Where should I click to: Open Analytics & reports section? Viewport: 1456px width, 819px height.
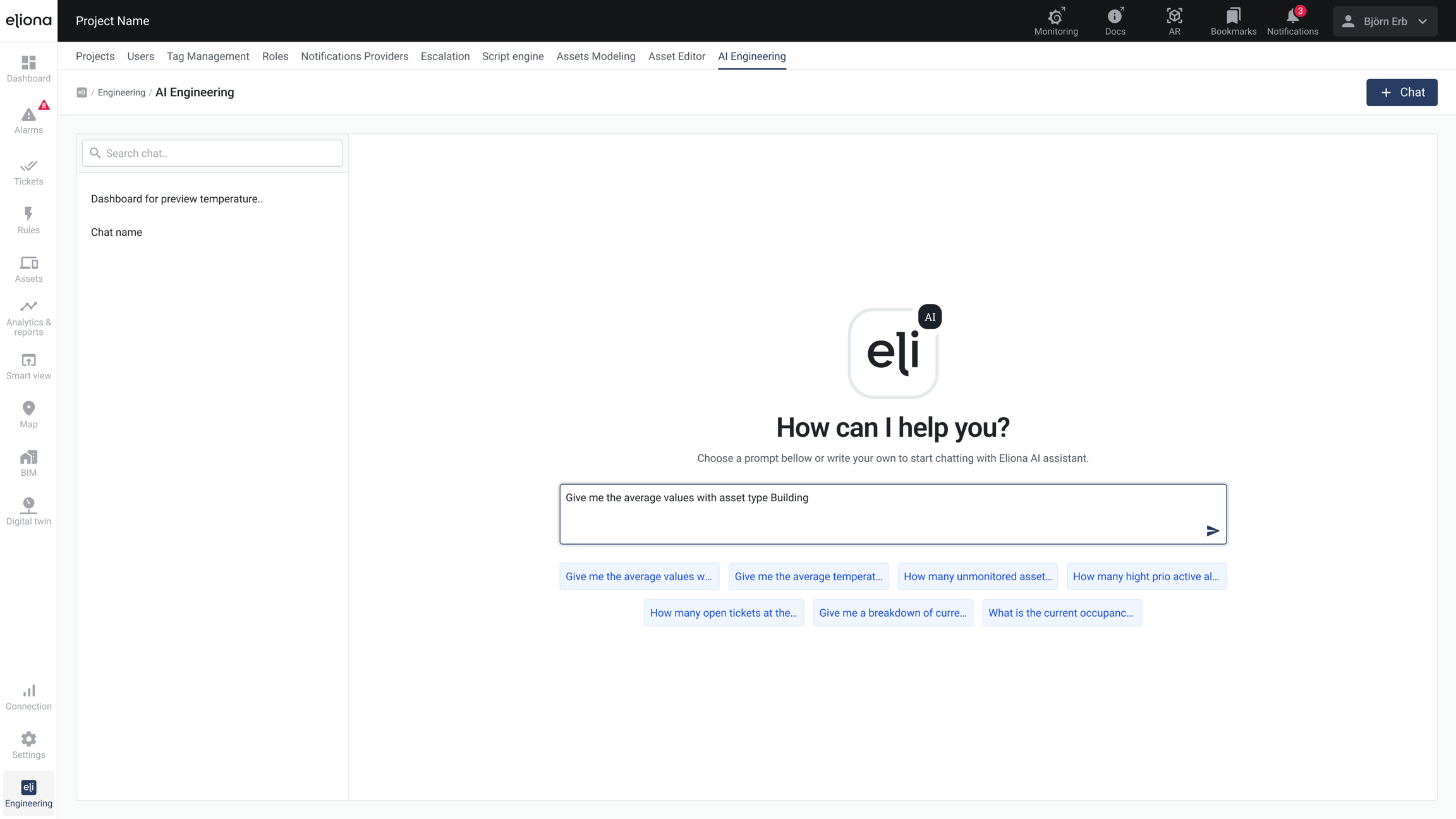tap(28, 318)
